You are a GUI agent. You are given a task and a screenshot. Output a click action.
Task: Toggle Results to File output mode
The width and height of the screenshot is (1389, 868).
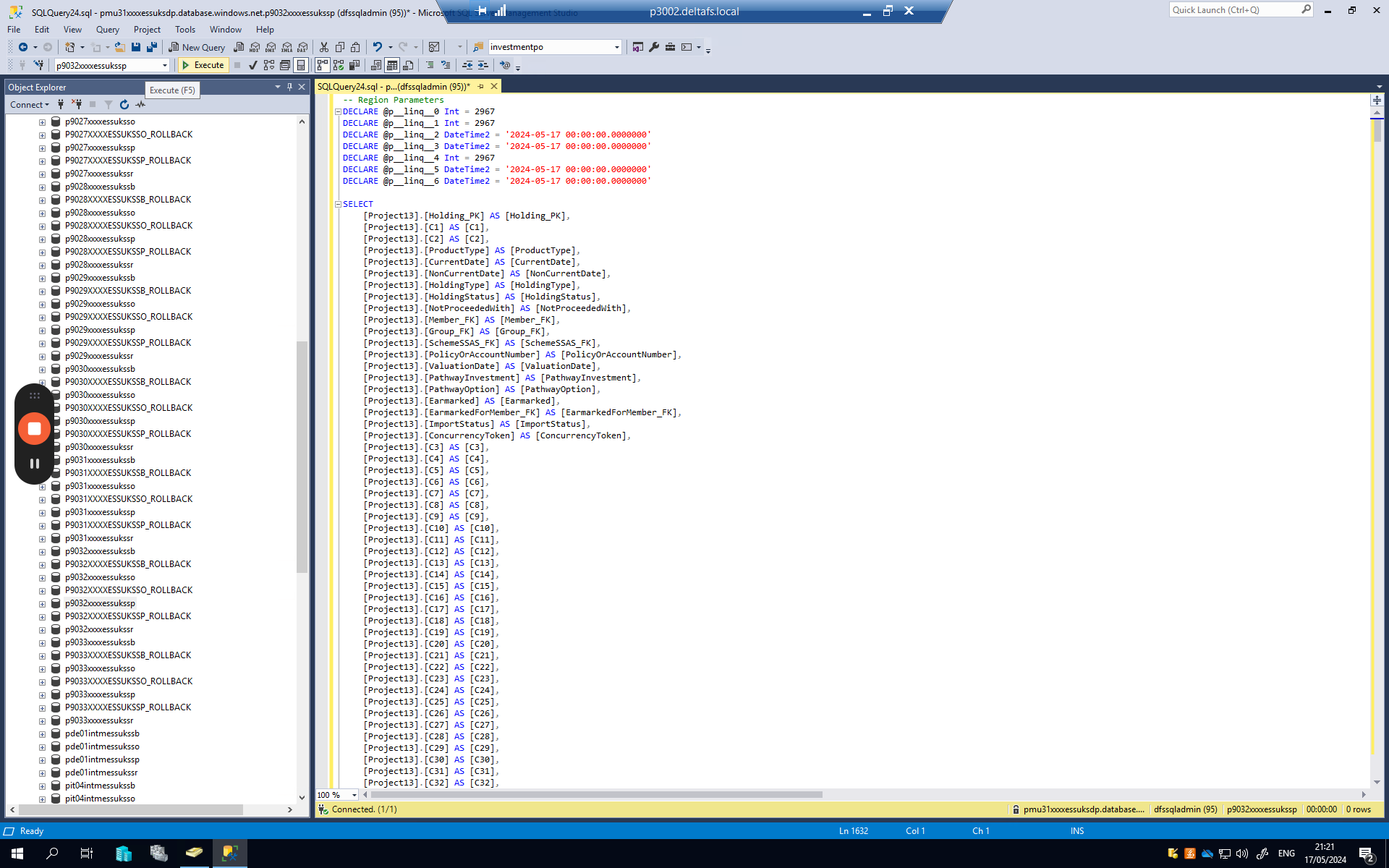pos(408,65)
